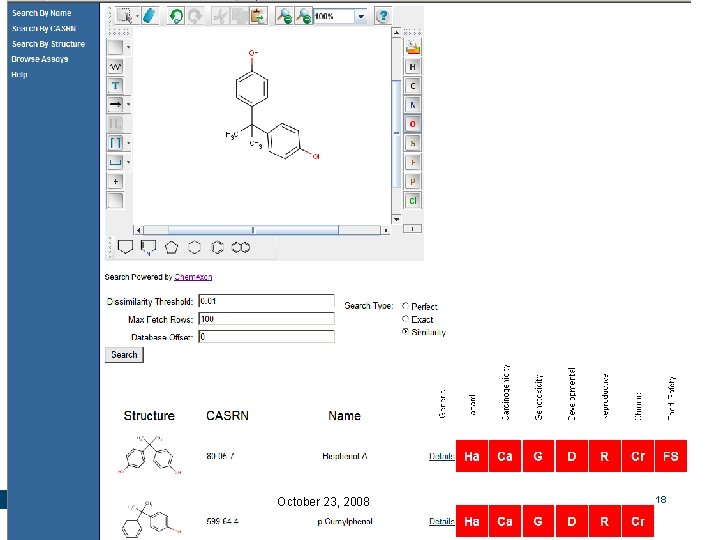Select the eraser tool

(x=149, y=16)
